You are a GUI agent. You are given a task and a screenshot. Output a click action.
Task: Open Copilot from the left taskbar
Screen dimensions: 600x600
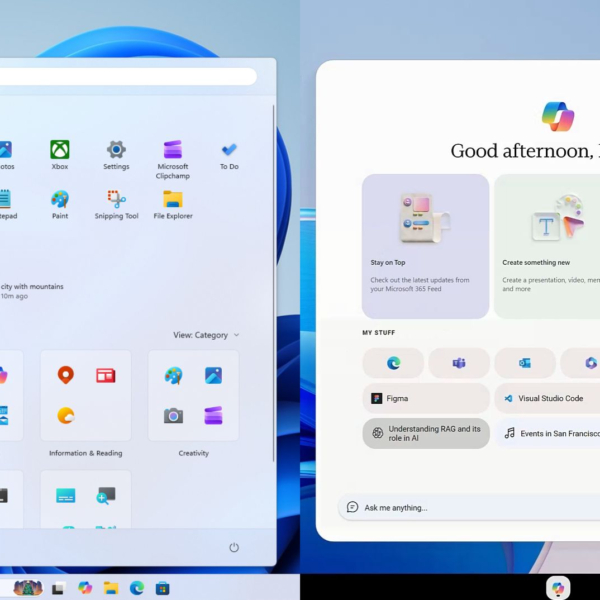click(x=85, y=587)
